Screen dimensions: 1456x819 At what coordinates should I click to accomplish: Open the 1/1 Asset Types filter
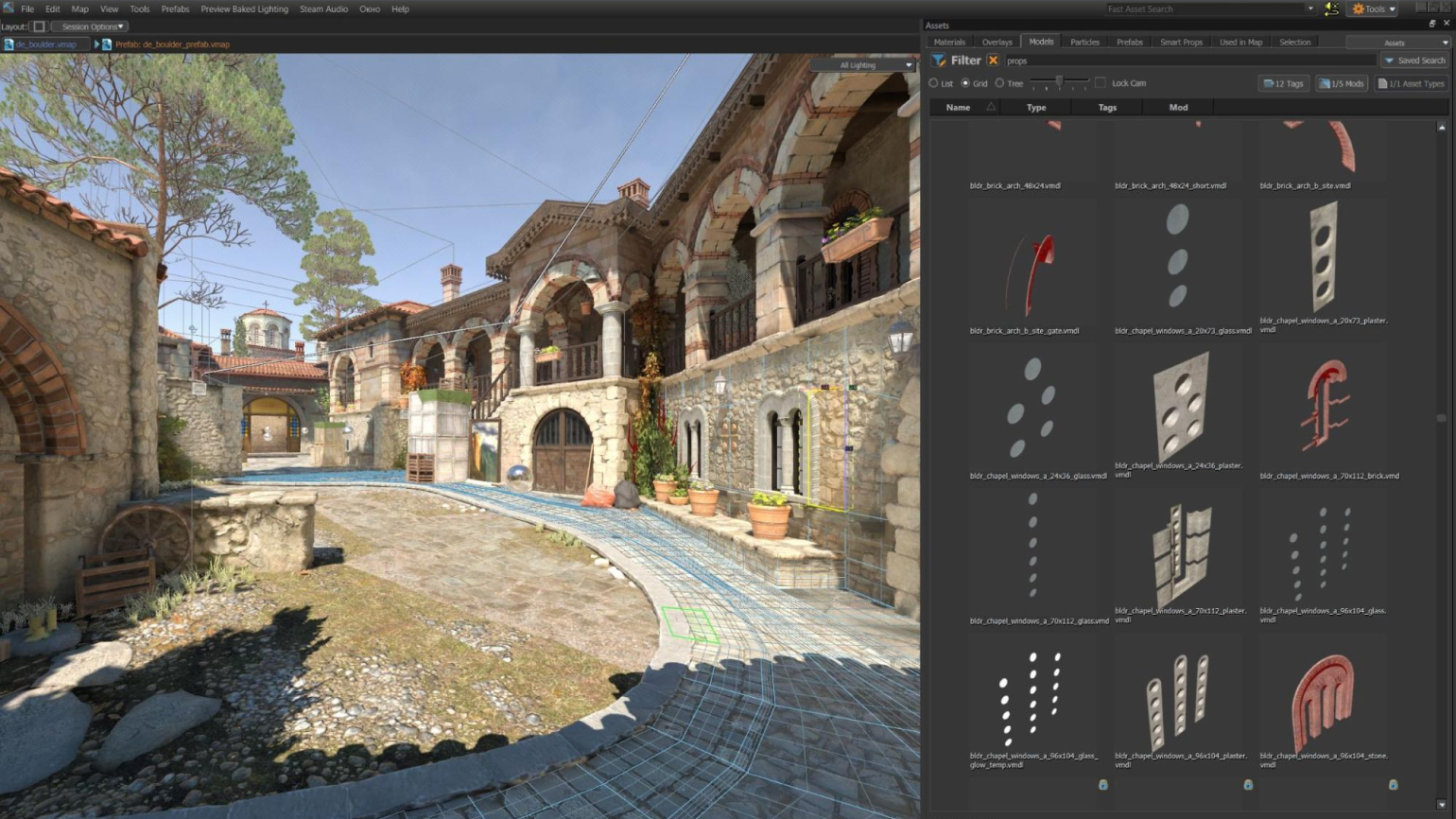1411,83
